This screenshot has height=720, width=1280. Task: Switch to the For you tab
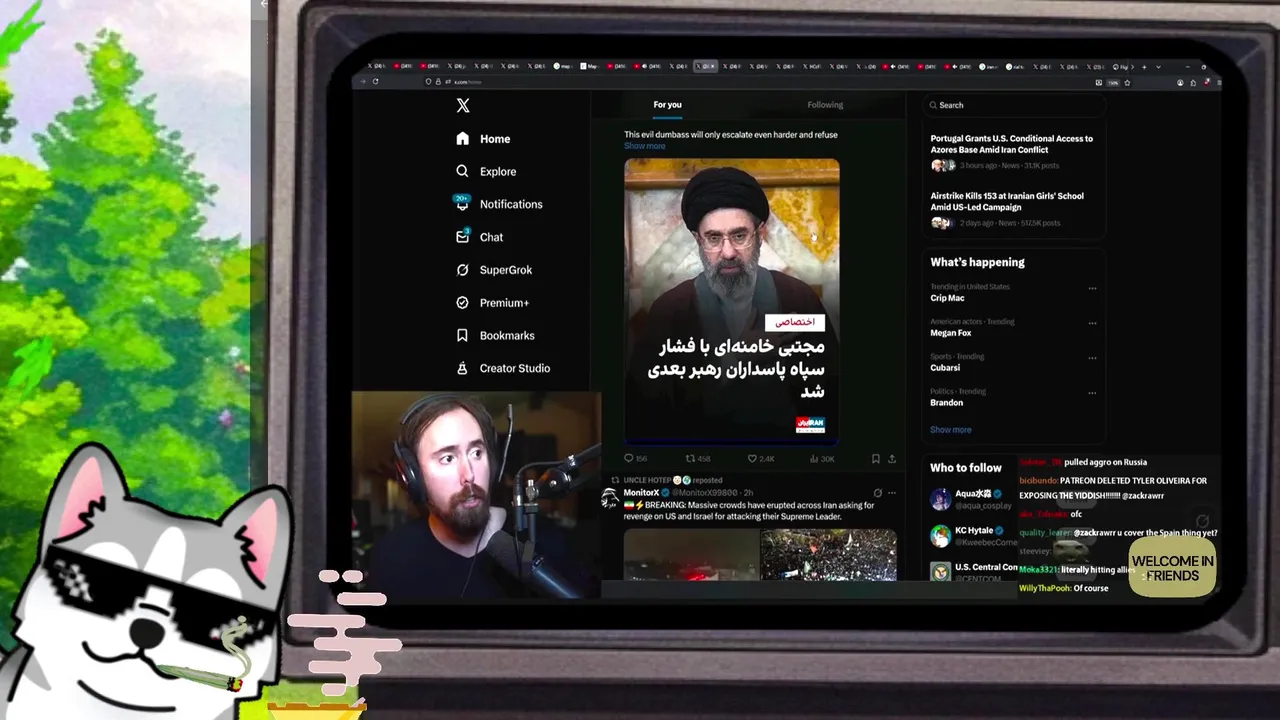[x=667, y=105]
